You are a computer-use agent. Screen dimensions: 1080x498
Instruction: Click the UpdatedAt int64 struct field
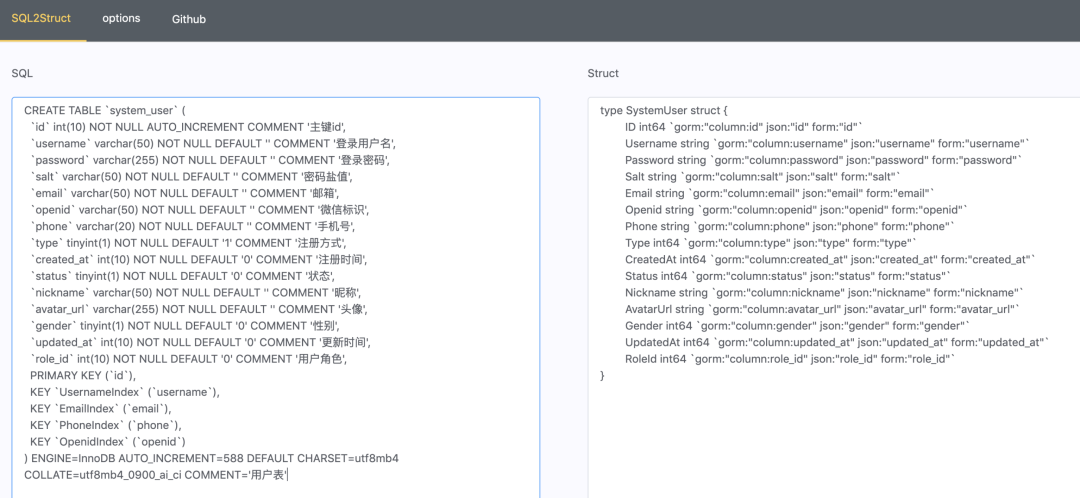tap(838, 342)
